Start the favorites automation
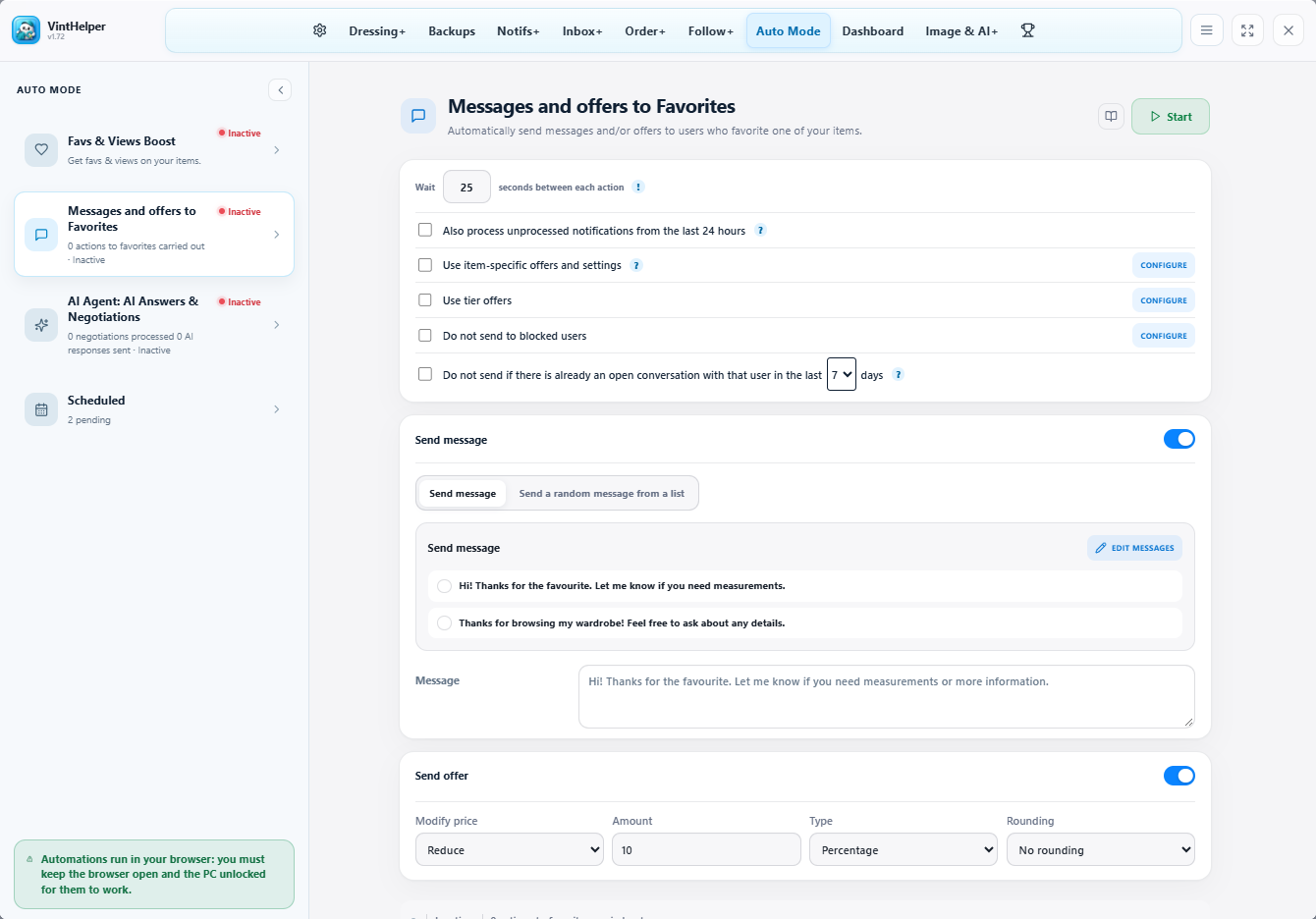Viewport: 1316px width, 919px height. pyautogui.click(x=1171, y=116)
